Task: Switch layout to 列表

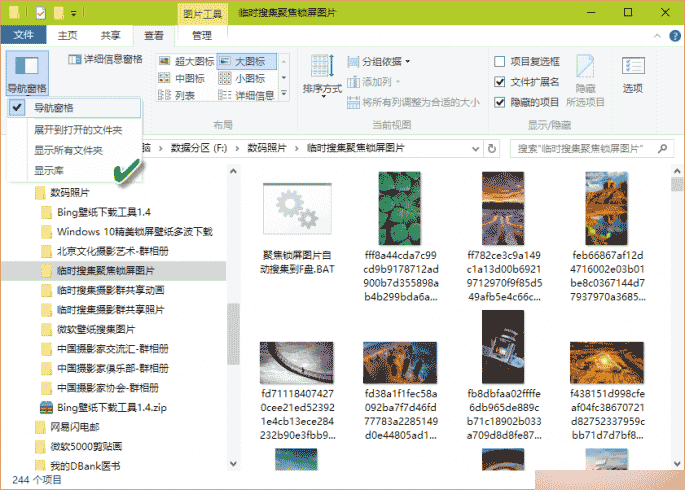Action: (176, 95)
